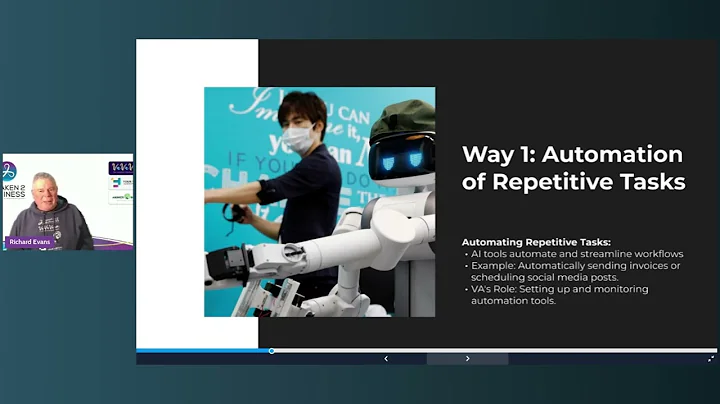Image resolution: width=720 pixels, height=404 pixels.
Task: Click the slide progress bar handle
Action: [x=272, y=351]
